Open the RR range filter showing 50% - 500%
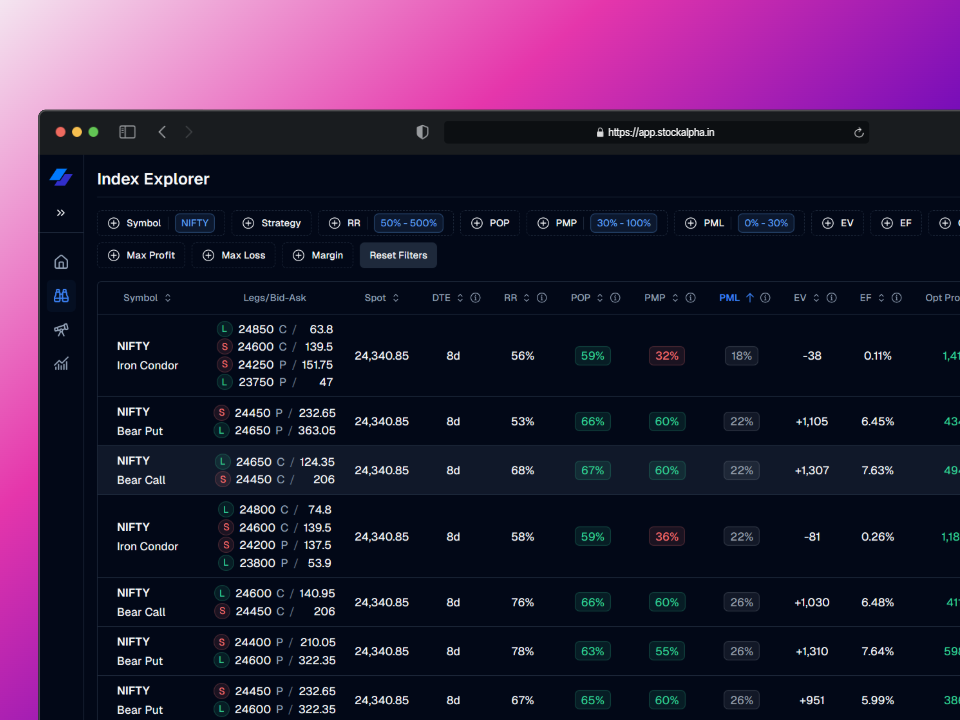 tap(408, 222)
